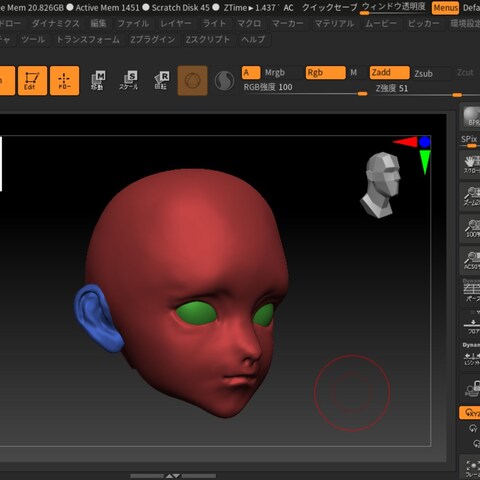The height and width of the screenshot is (480, 480).
Task: Click the blue Z-axis dot
Action: pyautogui.click(x=425, y=142)
